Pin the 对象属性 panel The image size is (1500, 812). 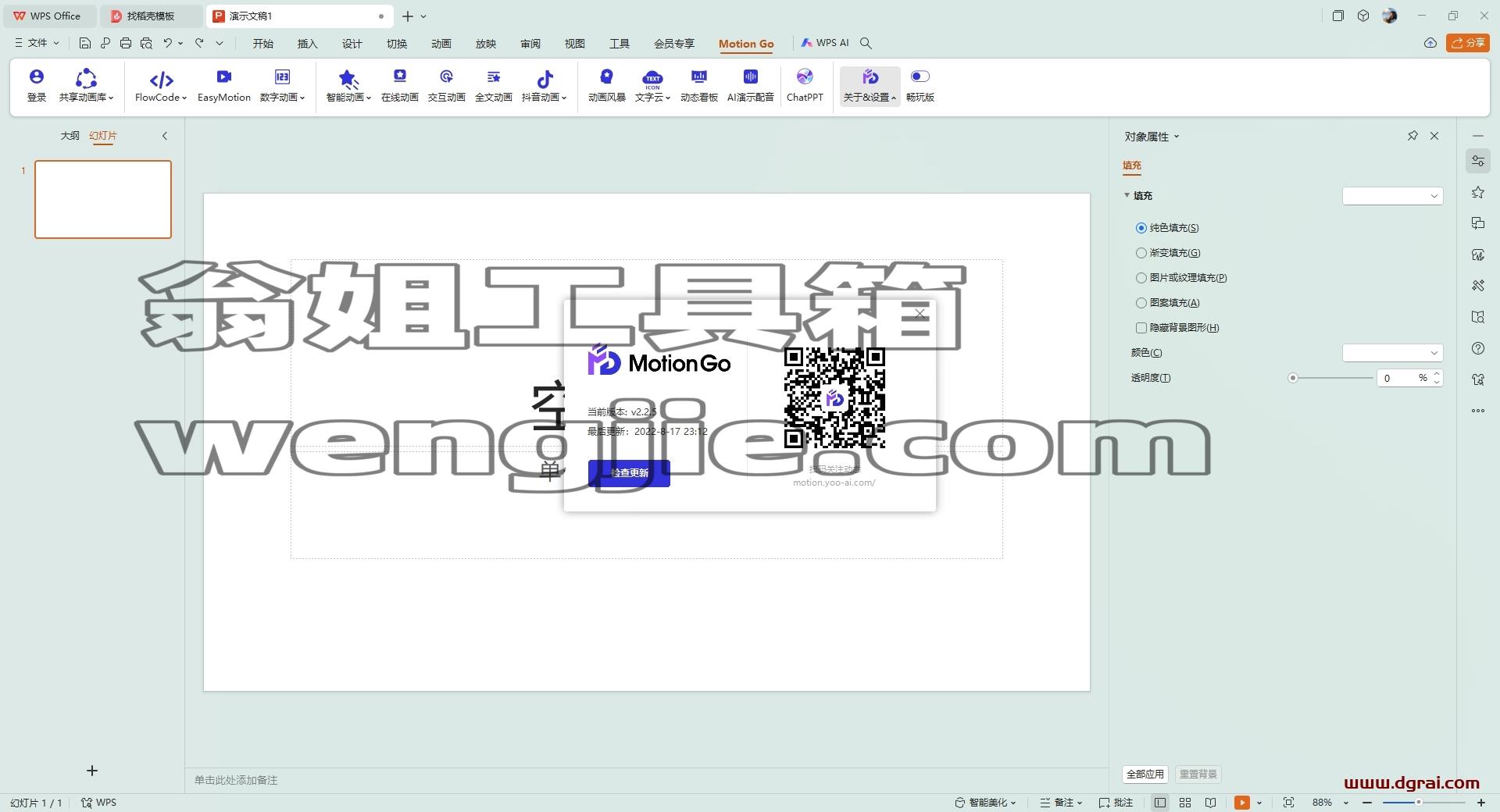(x=1412, y=136)
